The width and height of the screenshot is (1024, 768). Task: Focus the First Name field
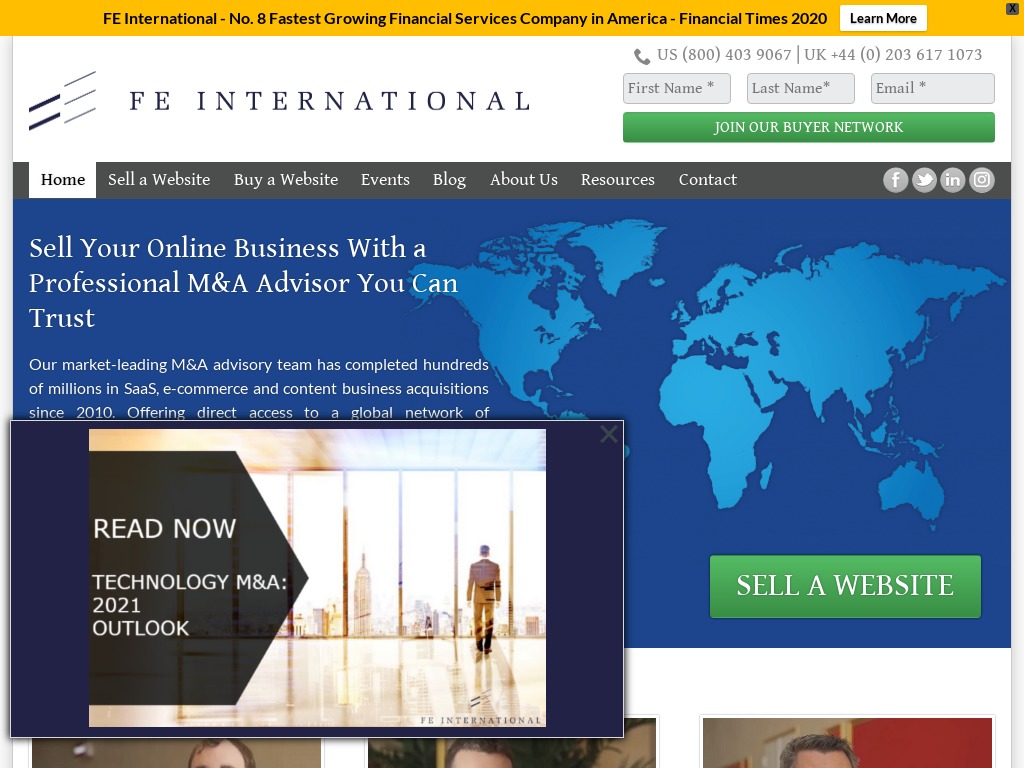pos(677,88)
